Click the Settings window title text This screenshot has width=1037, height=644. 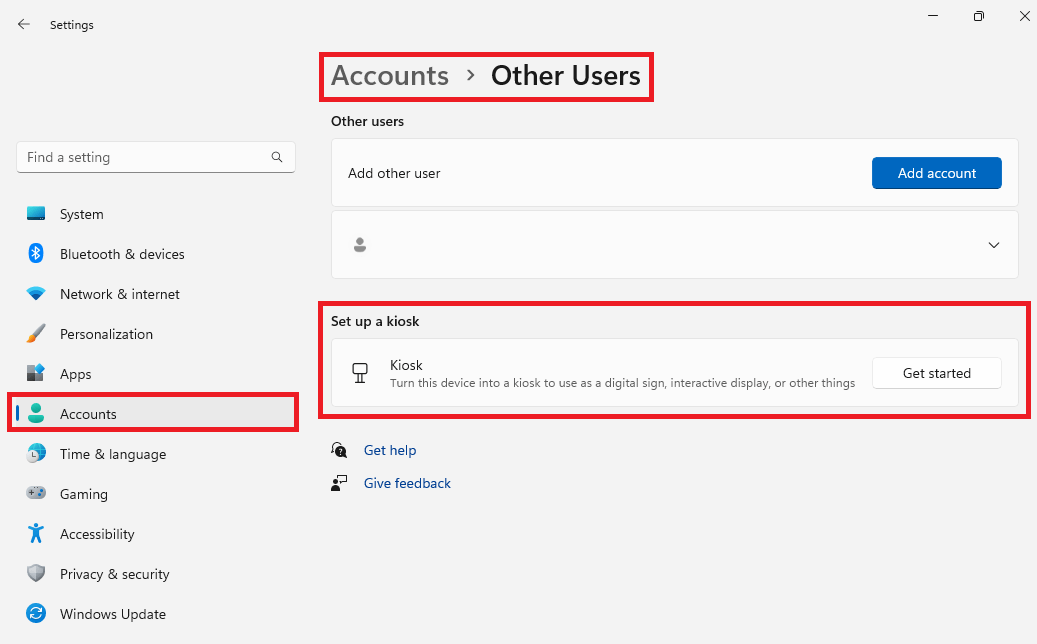point(71,25)
